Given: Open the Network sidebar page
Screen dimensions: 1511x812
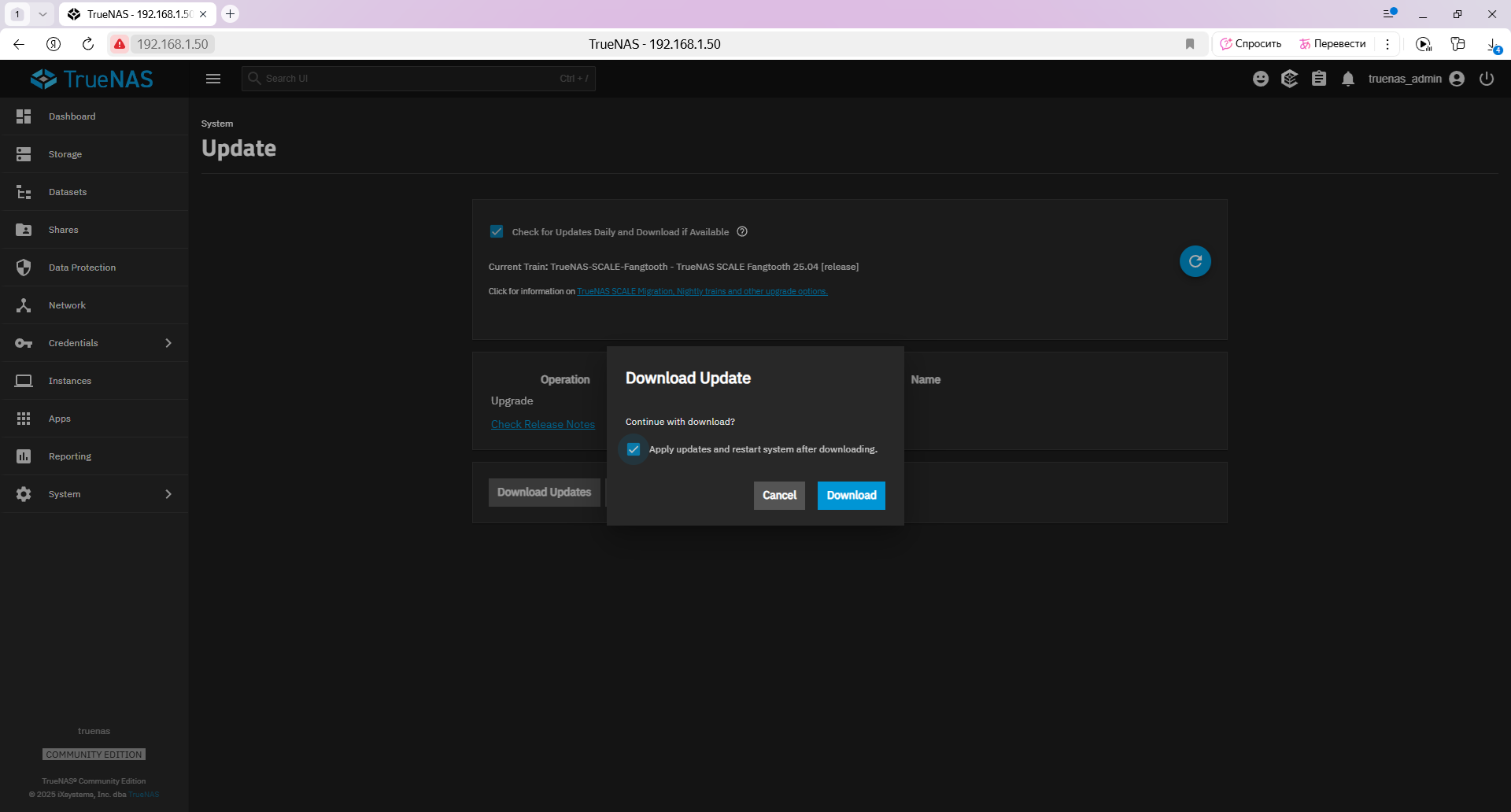Looking at the screenshot, I should pos(94,305).
